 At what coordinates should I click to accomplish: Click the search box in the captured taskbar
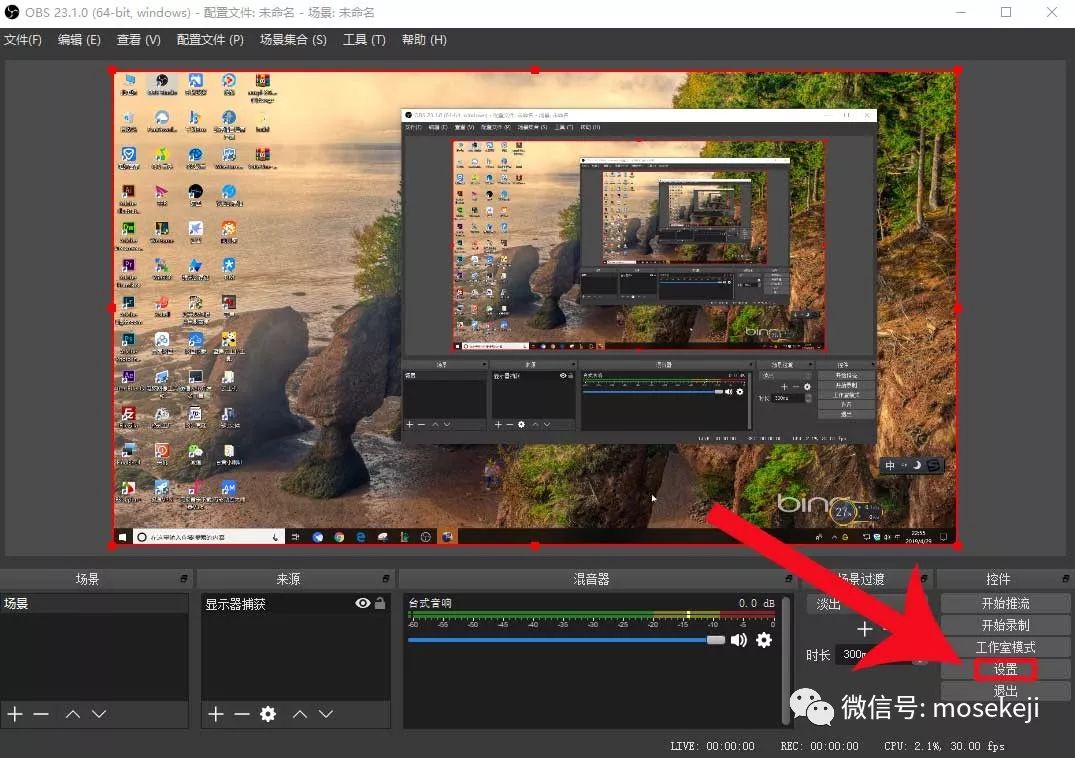(x=208, y=537)
